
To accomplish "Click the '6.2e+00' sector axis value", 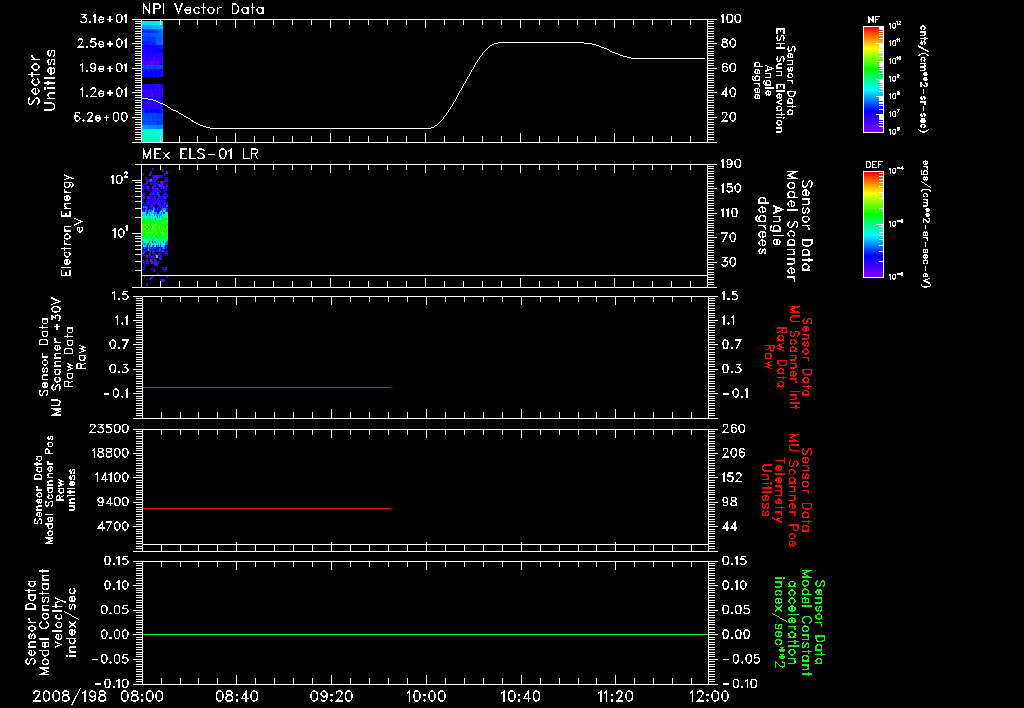I will (103, 118).
